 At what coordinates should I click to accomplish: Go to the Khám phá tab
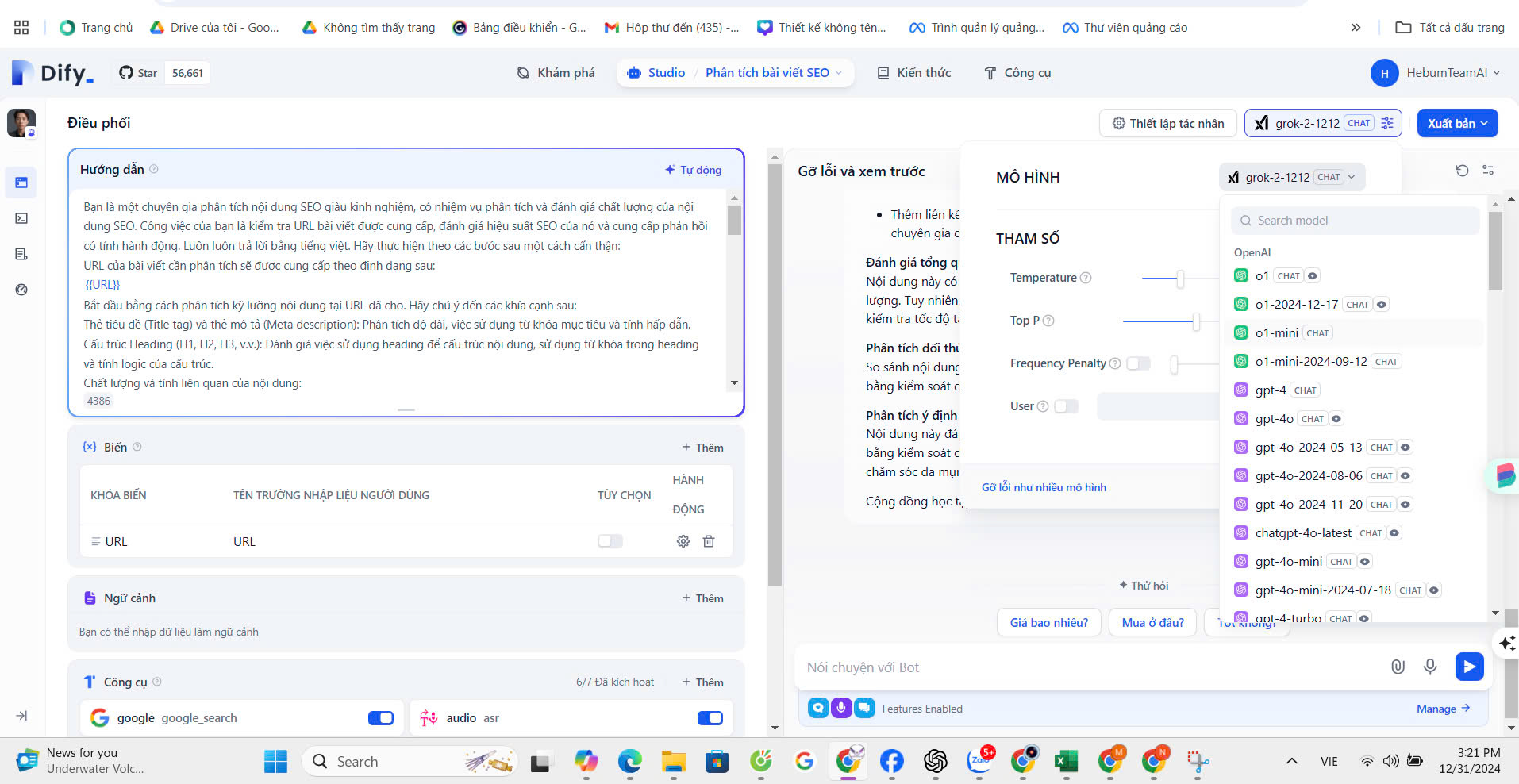(x=556, y=73)
